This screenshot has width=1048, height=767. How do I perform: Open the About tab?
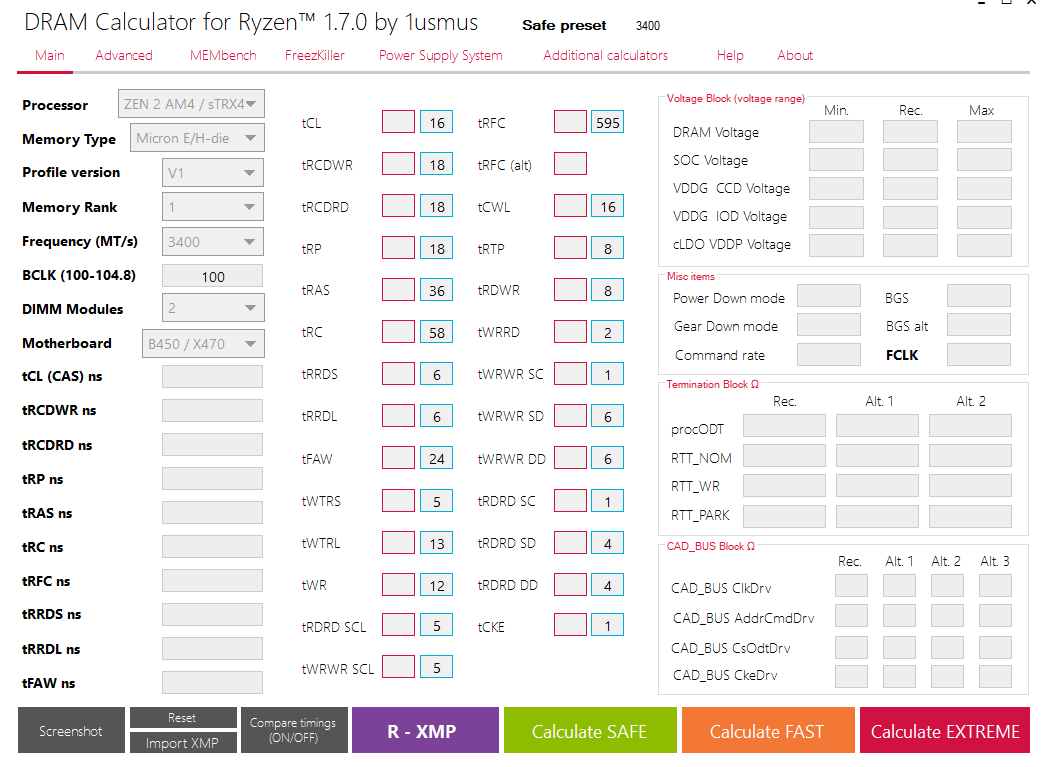tap(795, 55)
